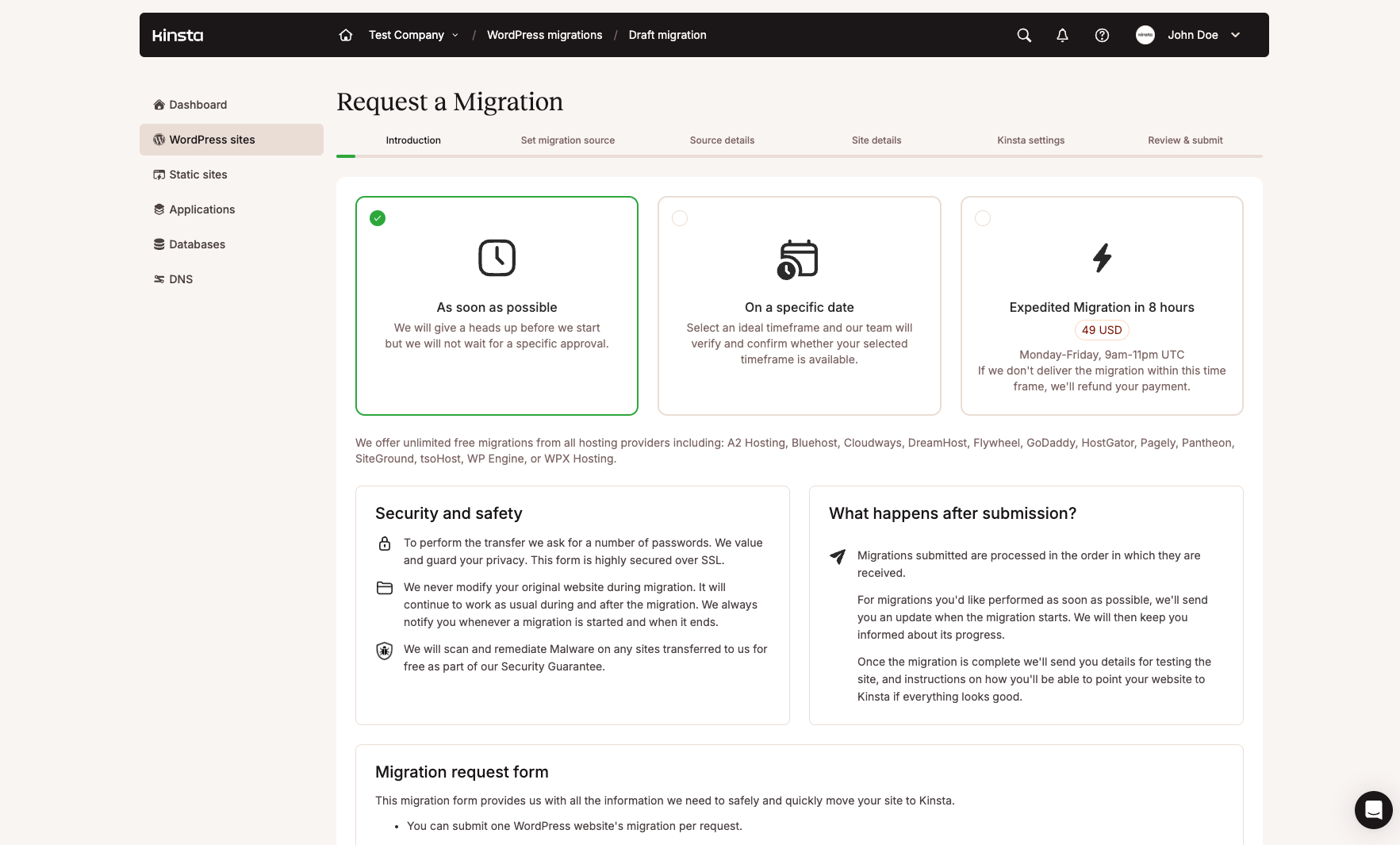Go to the home icon in breadcrumb
This screenshot has width=1400, height=845.
point(346,35)
